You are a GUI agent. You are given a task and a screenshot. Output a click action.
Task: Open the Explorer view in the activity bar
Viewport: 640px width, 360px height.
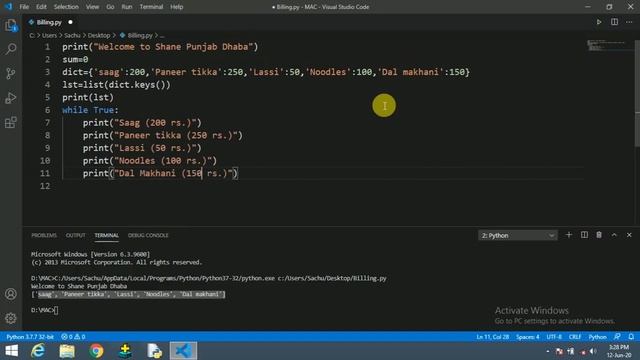click(x=11, y=25)
